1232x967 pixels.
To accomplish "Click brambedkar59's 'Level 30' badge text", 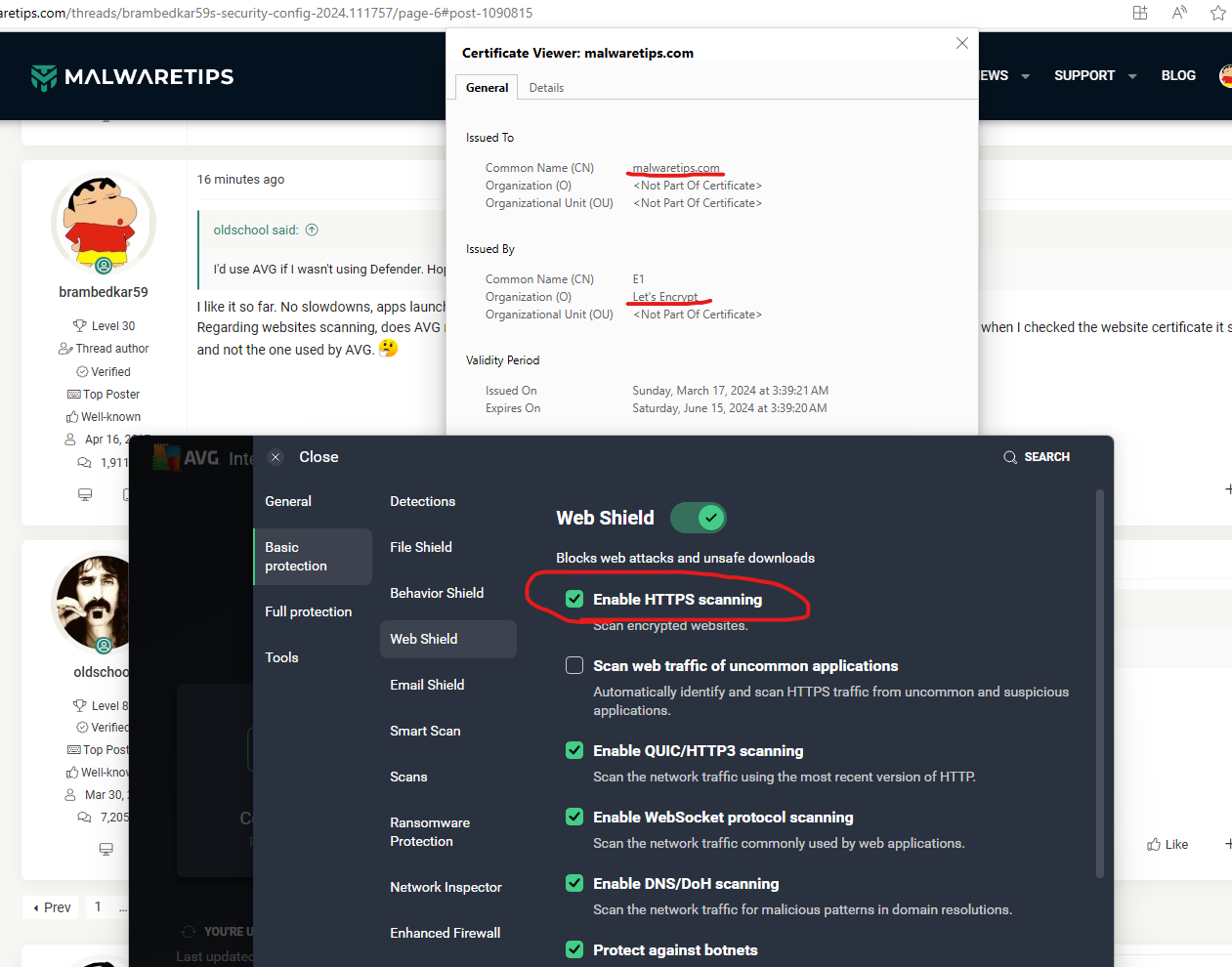I will pos(113,326).
